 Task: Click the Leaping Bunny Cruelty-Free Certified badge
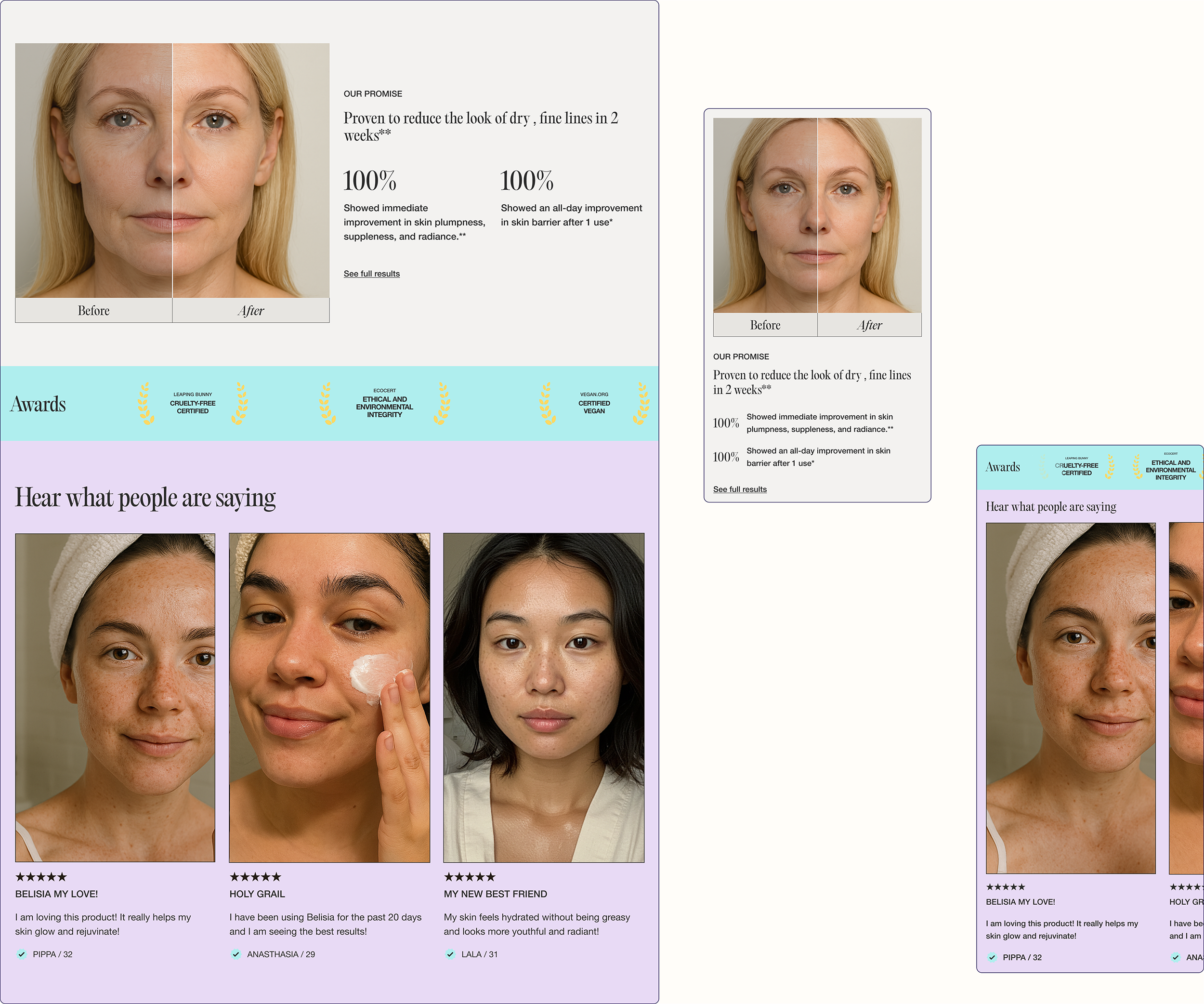tap(193, 403)
